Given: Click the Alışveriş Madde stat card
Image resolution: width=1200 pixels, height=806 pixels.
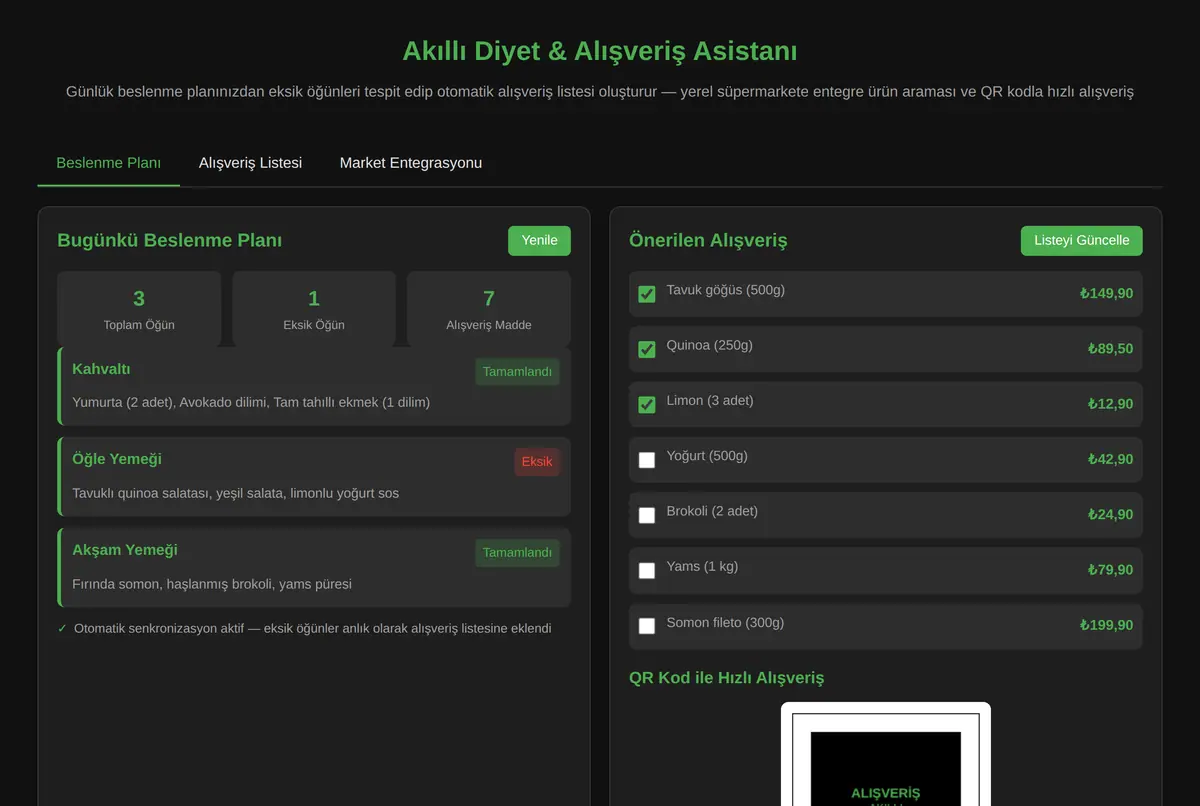Looking at the screenshot, I should point(489,309).
